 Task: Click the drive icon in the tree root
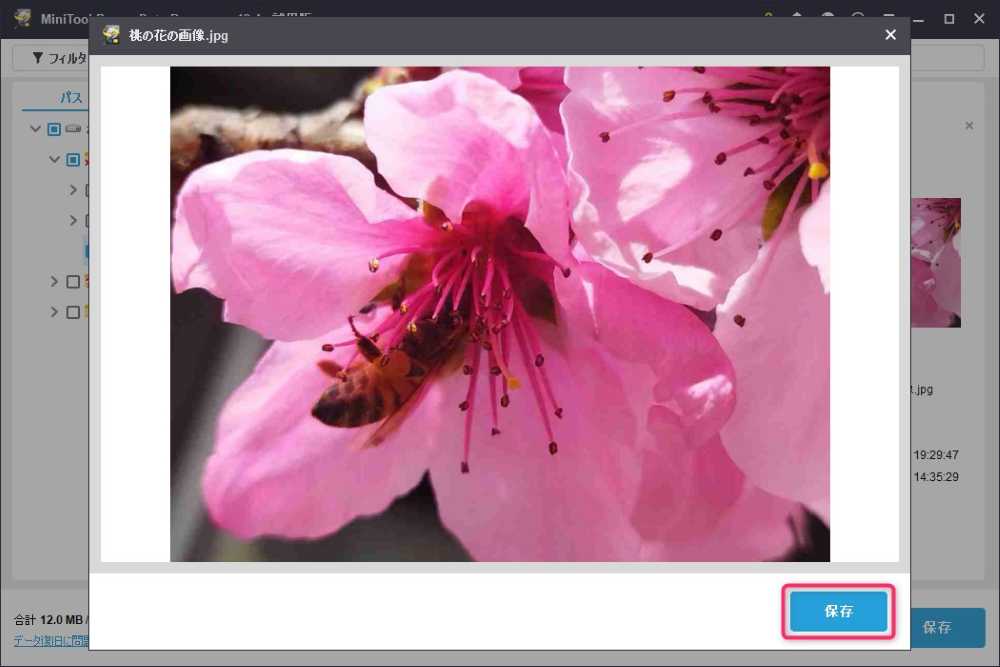coord(74,129)
